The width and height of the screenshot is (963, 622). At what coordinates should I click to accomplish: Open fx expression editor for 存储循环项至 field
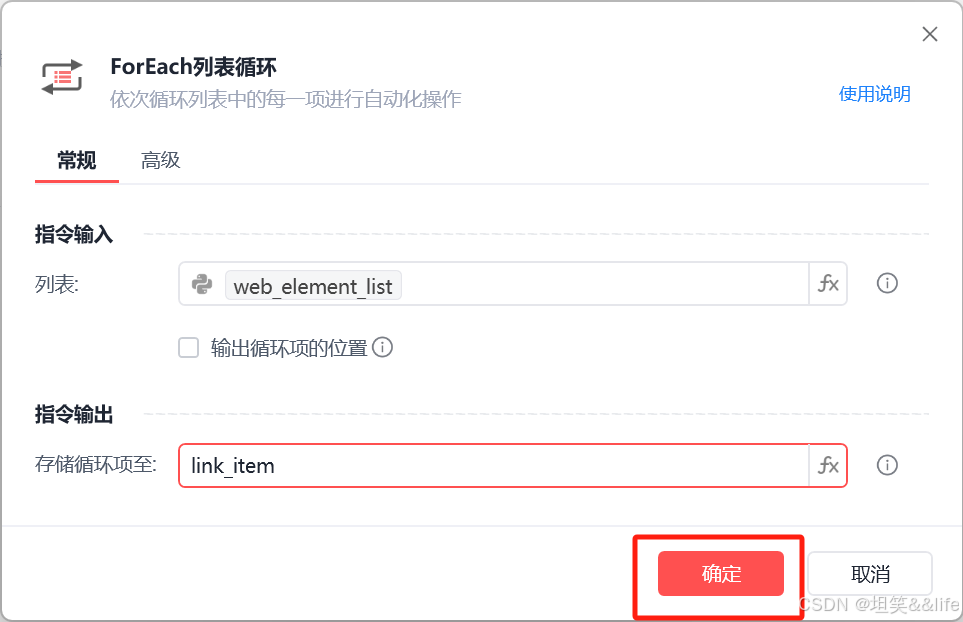click(x=828, y=465)
